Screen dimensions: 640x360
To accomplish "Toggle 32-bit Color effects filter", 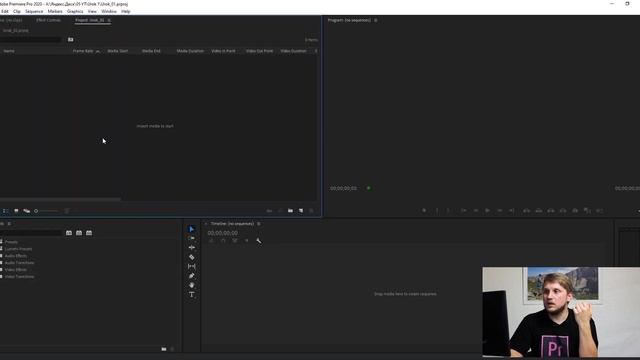I will (79, 233).
